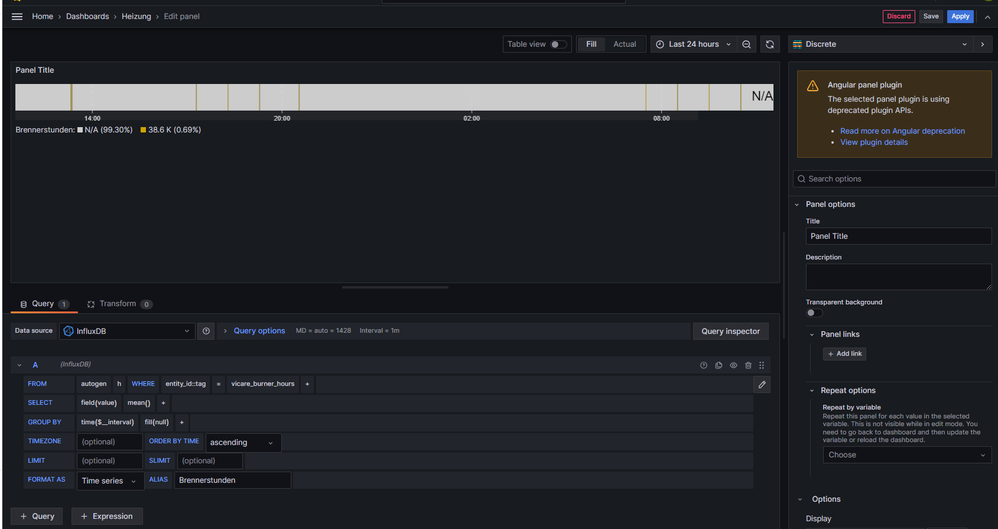Duplicate query A
Viewport: 998px width, 529px height.
pyautogui.click(x=718, y=365)
